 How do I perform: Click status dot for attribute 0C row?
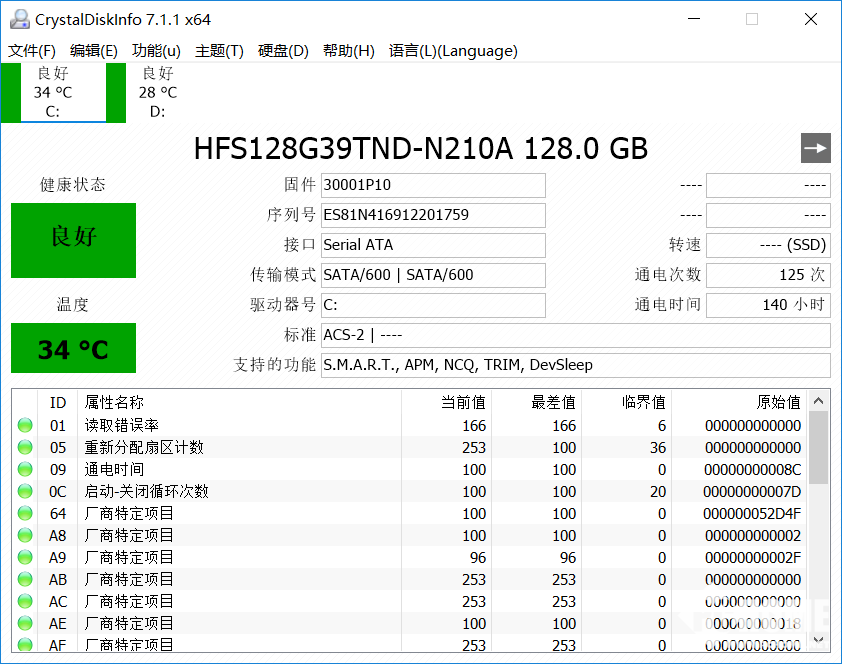click(x=25, y=491)
